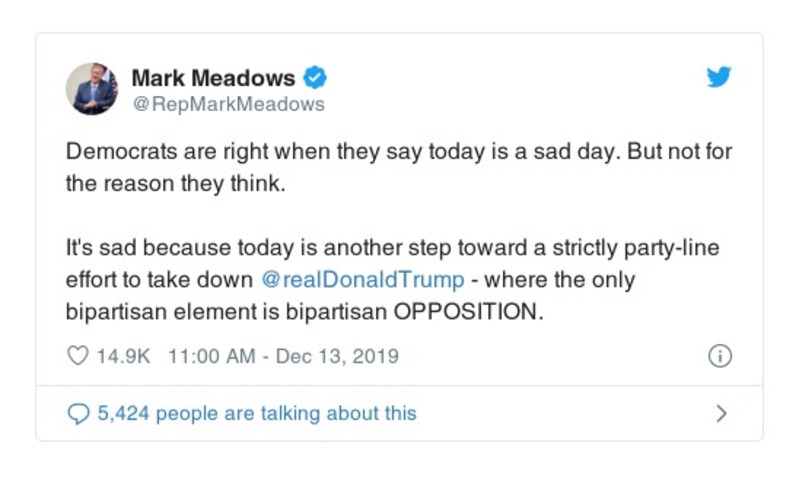The width and height of the screenshot is (799, 490).
Task: Expand the conversation with the right chevron
Action: (x=722, y=413)
